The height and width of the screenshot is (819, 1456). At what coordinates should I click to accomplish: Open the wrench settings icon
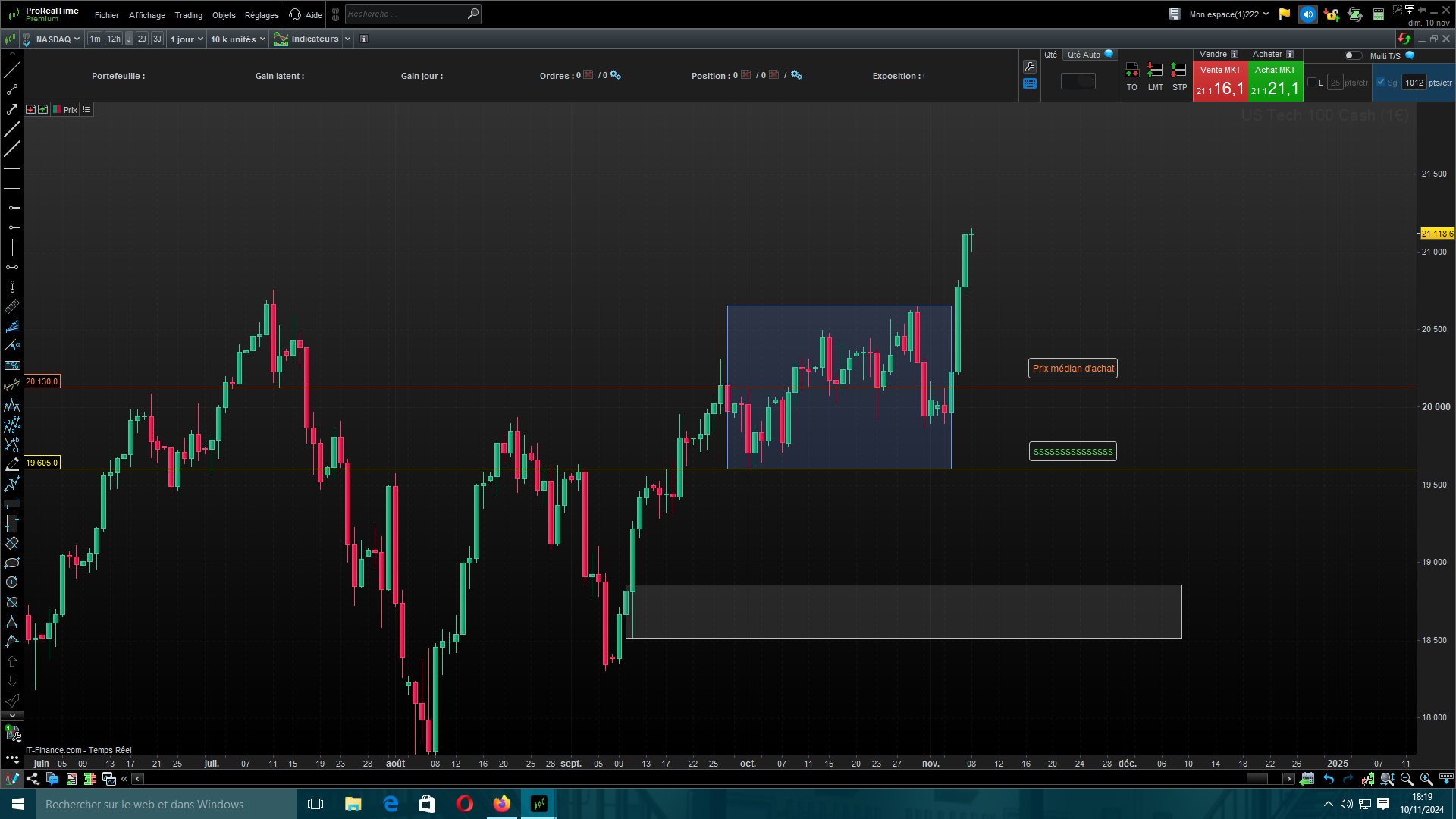pos(1030,67)
